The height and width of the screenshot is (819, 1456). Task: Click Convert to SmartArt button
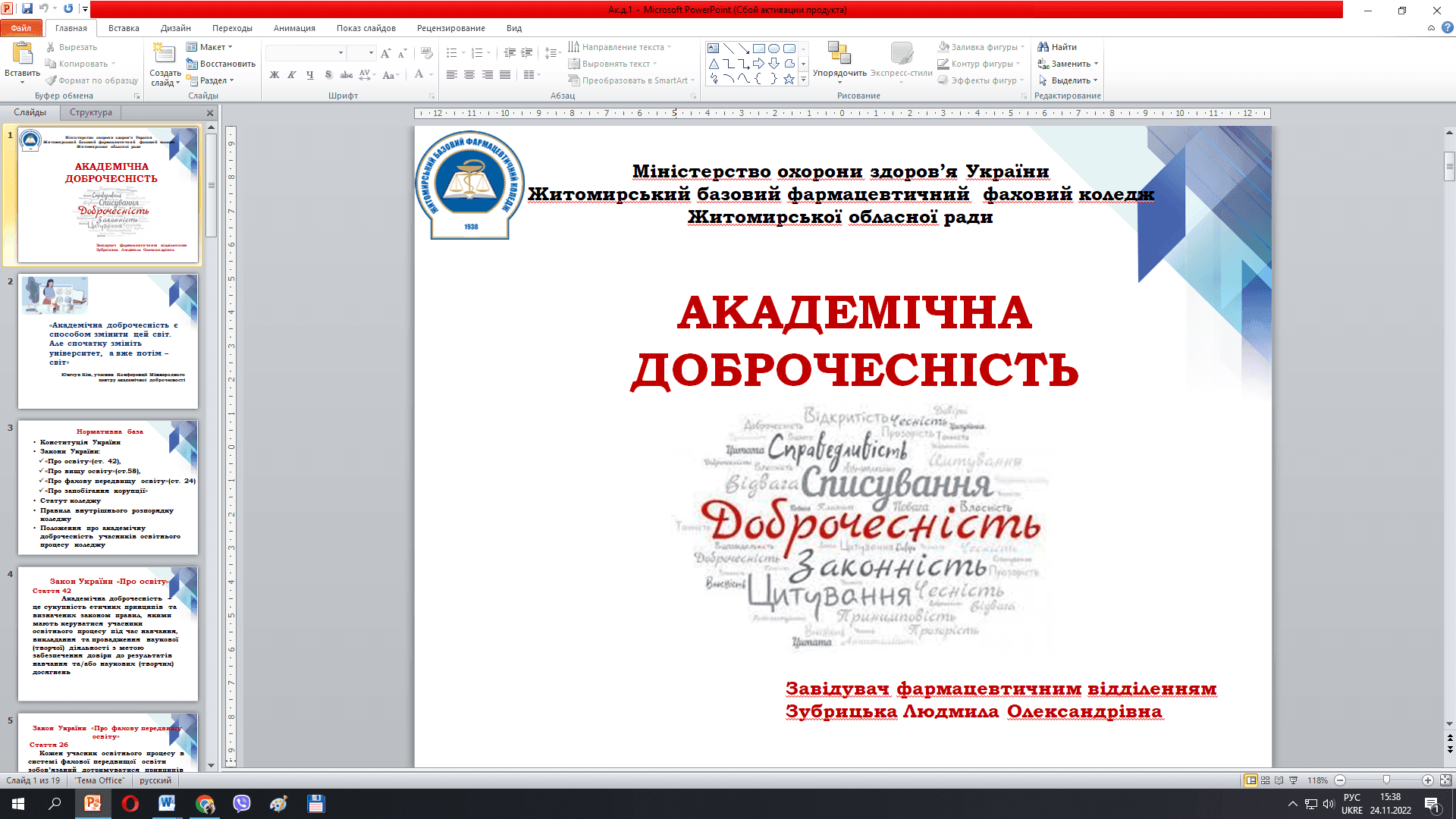coord(632,80)
